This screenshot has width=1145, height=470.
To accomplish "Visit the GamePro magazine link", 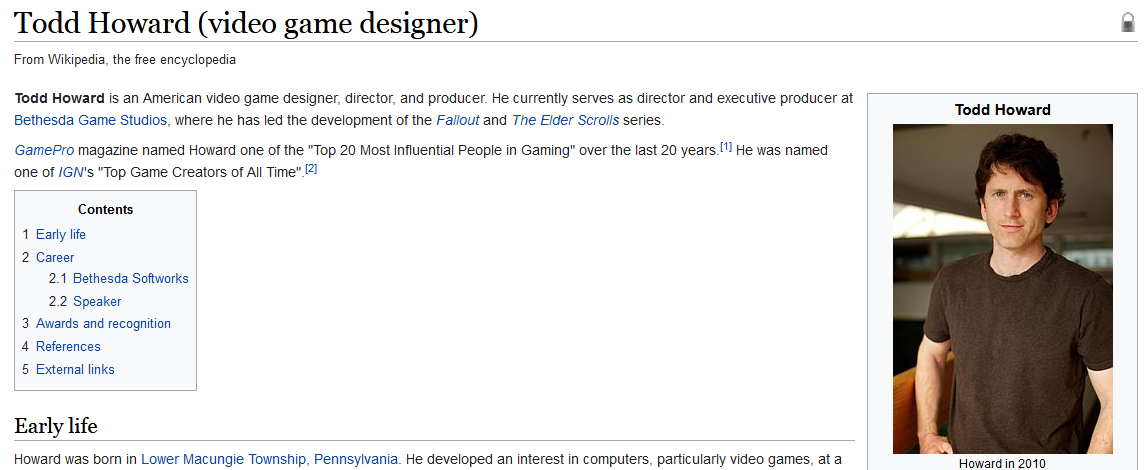I will click(x=43, y=150).
